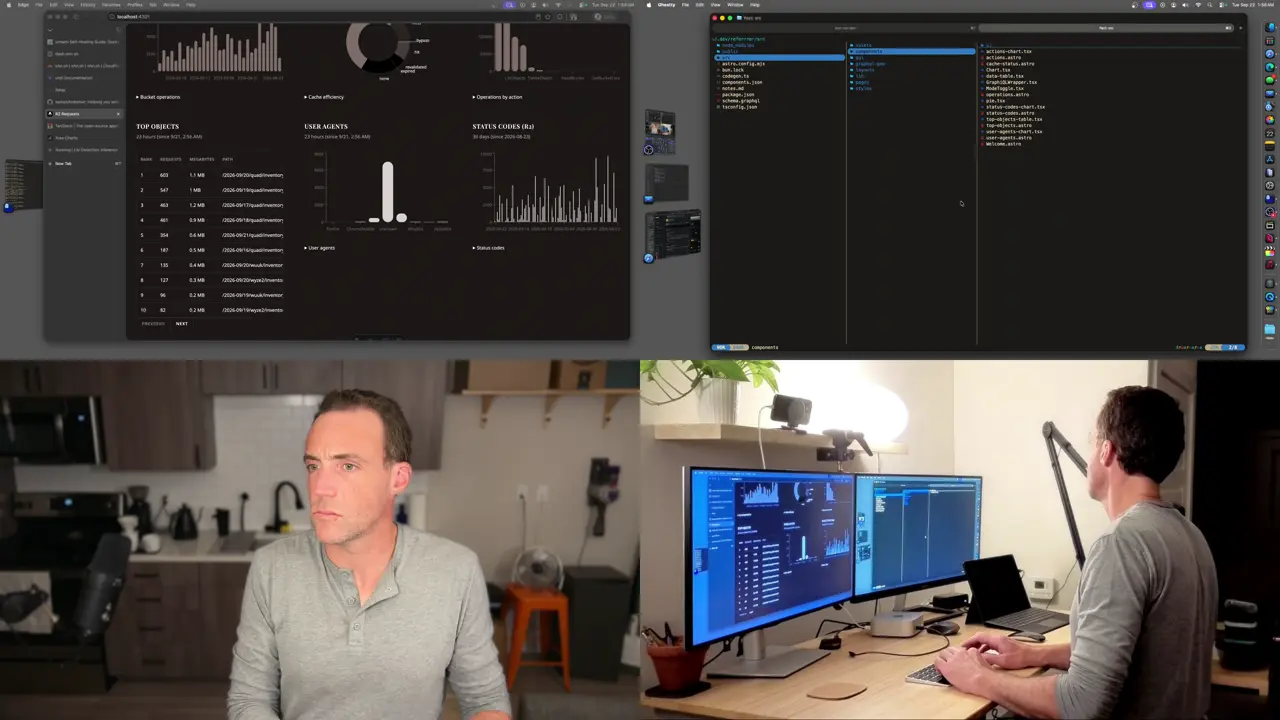Expand the Bucket operations details
Image resolution: width=1280 pixels, height=720 pixels.
coord(160,97)
